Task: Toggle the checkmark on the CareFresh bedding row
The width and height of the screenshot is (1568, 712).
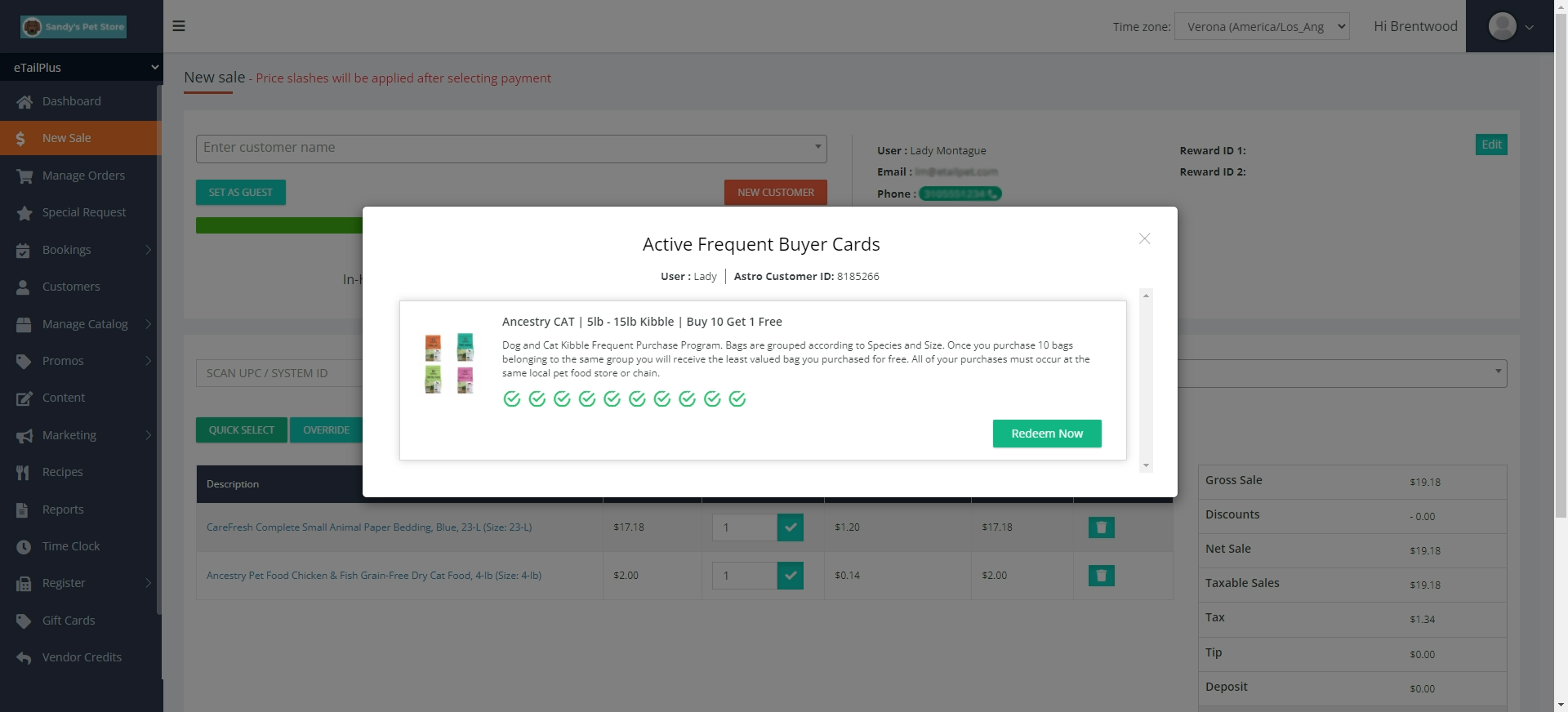Action: pos(790,527)
